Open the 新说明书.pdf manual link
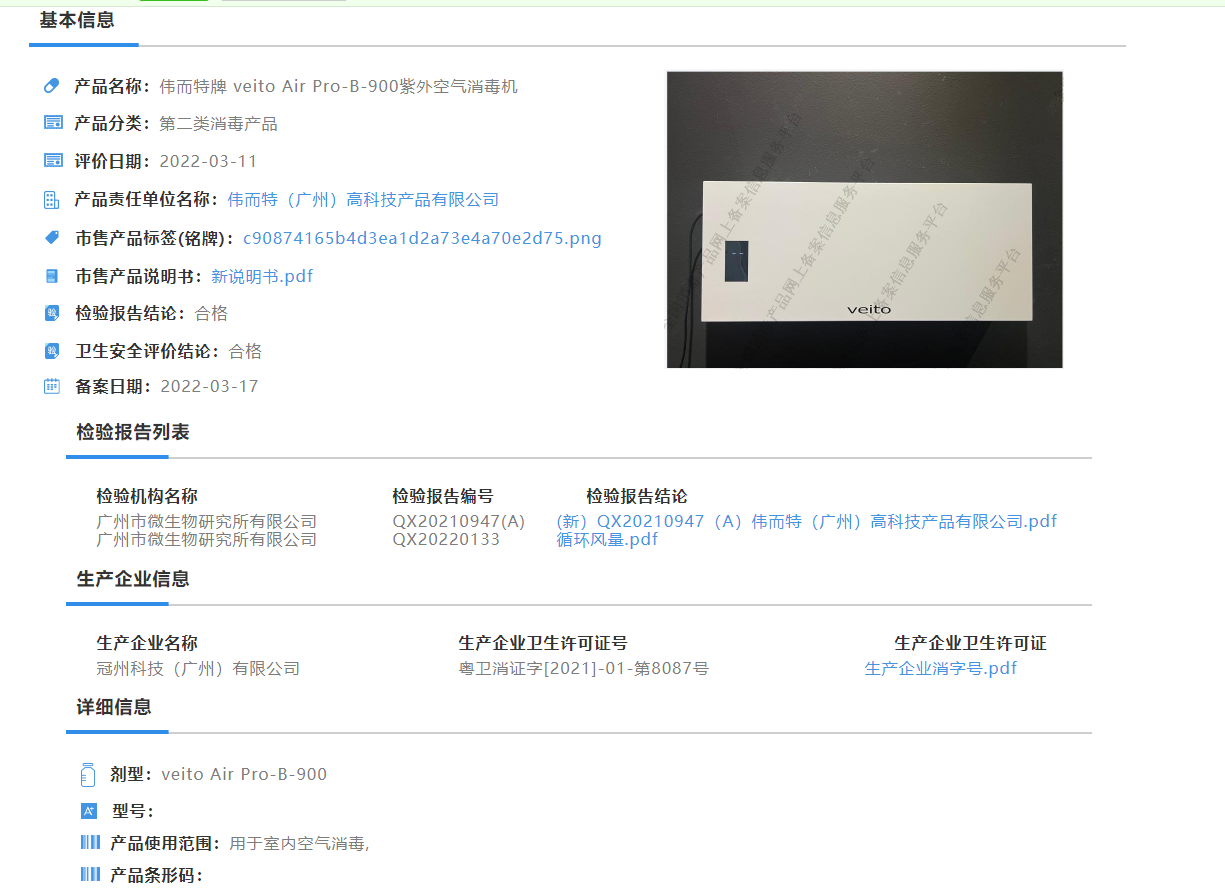Screen dimensions: 1225x889 (262, 276)
